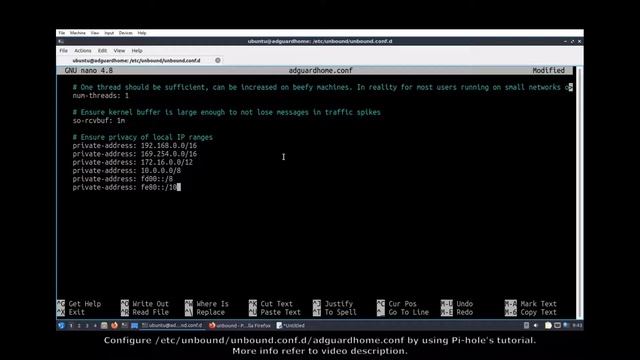Open the terminal Help menu
The image size is (640, 360).
click(137, 51)
